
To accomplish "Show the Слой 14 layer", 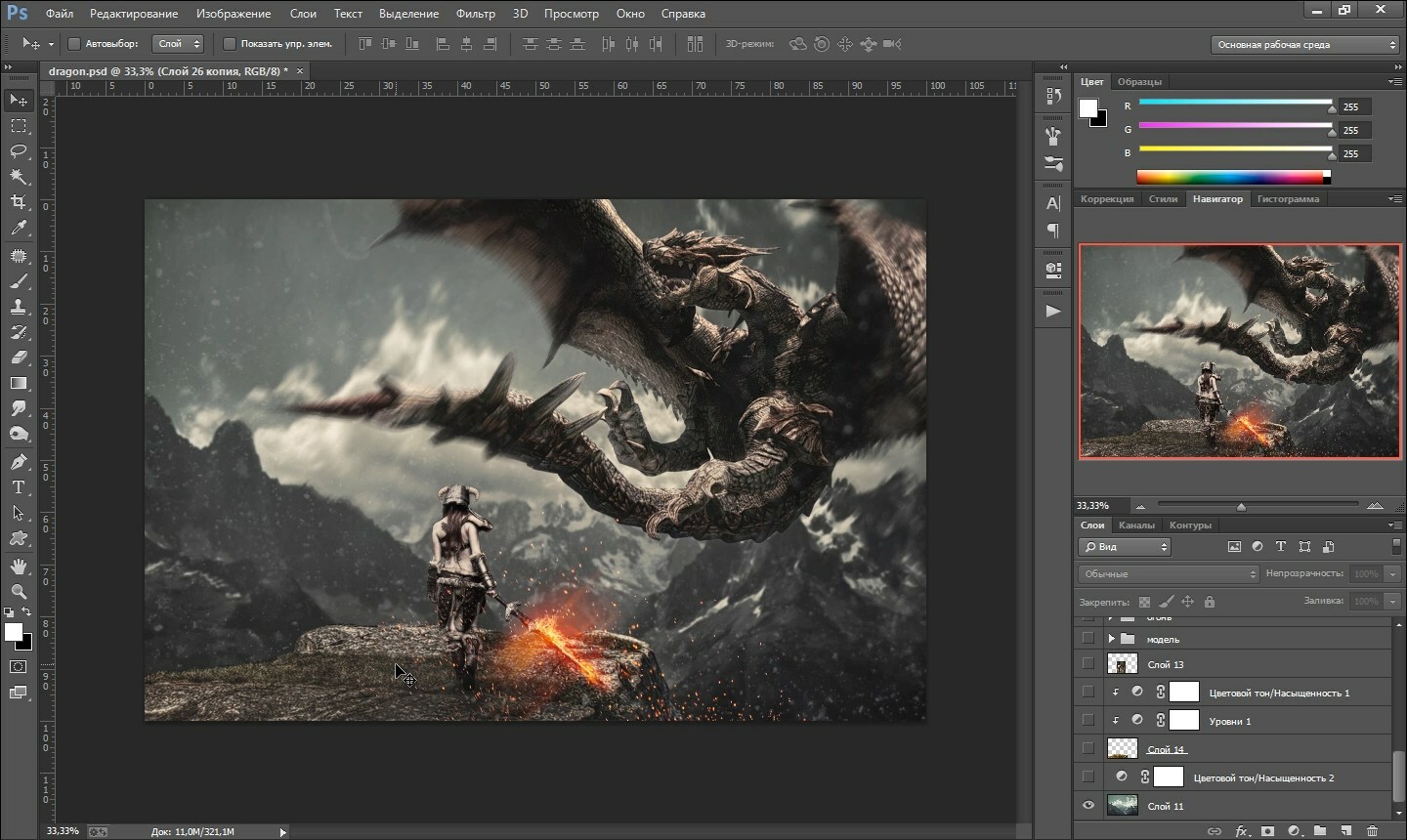I will [x=1088, y=749].
